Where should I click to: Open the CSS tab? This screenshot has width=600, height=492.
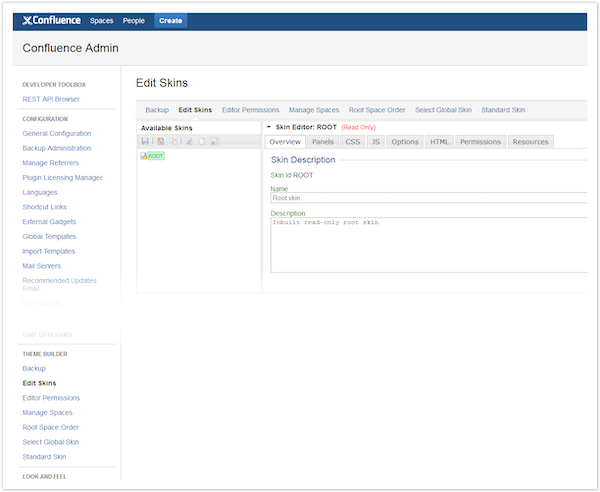pyautogui.click(x=352, y=142)
